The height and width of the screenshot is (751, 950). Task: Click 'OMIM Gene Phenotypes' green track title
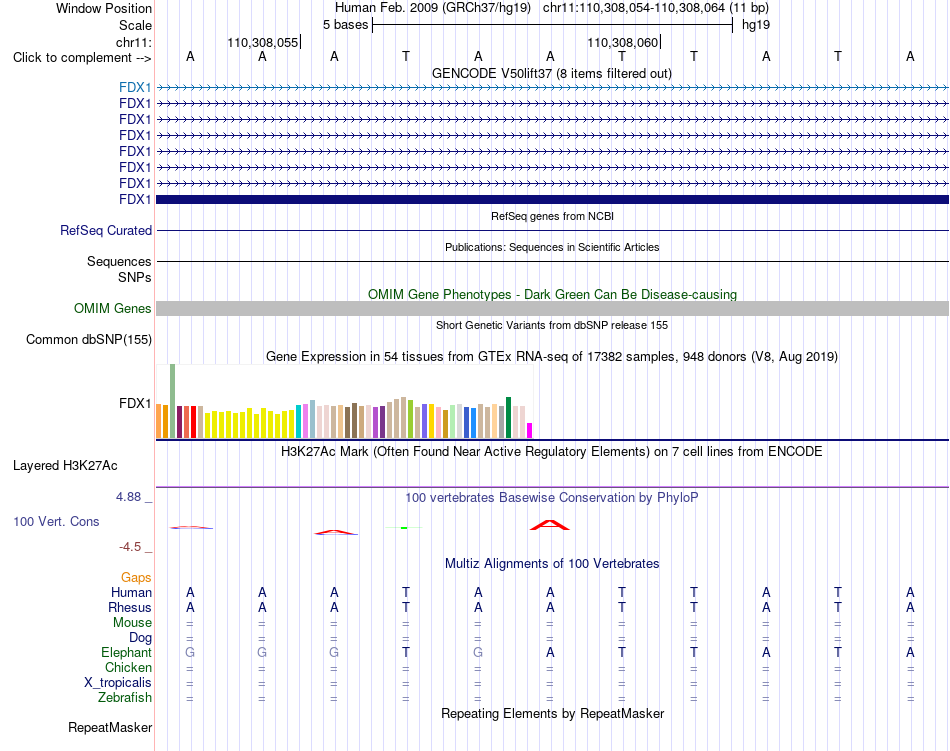click(552, 294)
